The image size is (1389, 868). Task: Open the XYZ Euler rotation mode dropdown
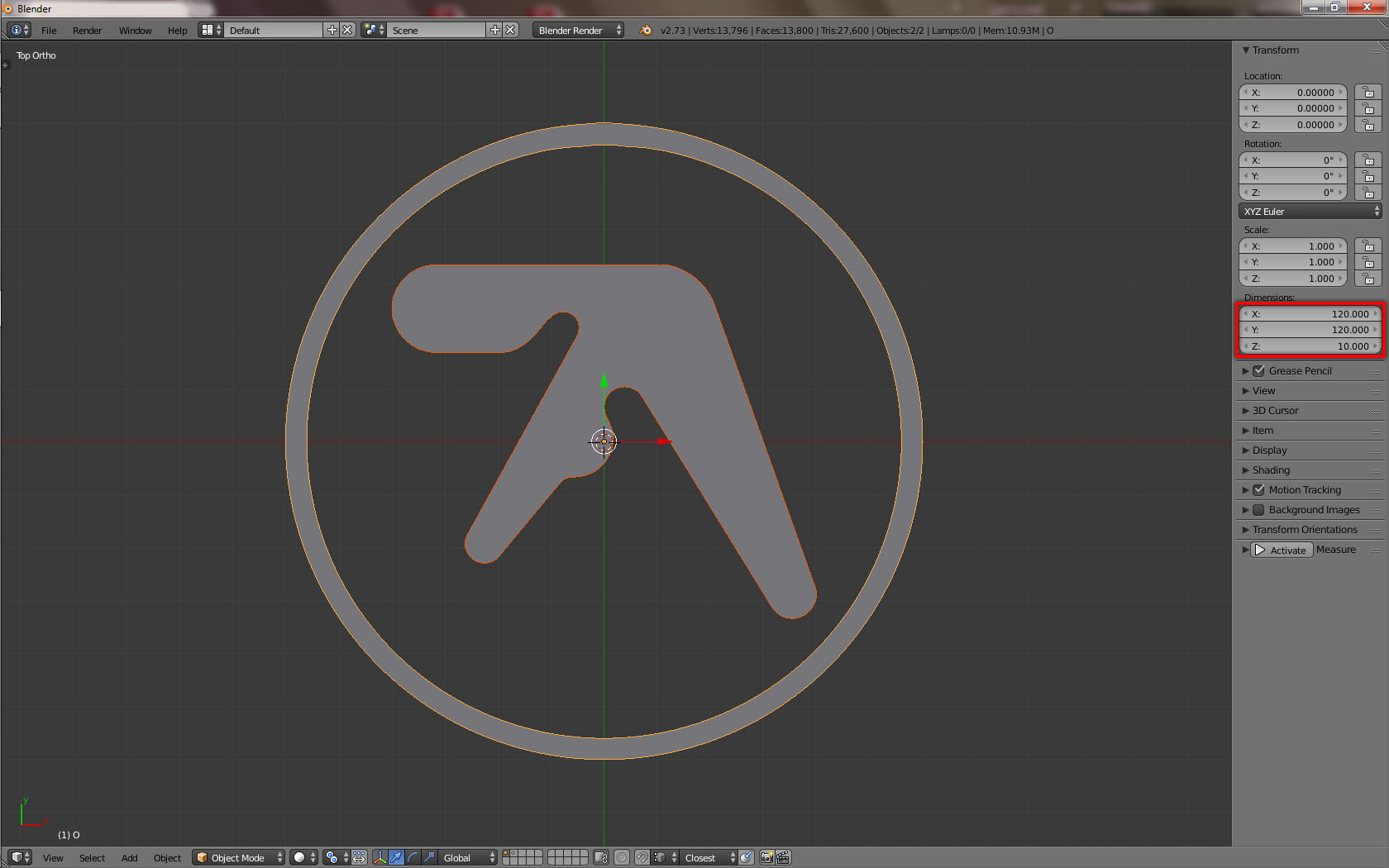coord(1310,212)
